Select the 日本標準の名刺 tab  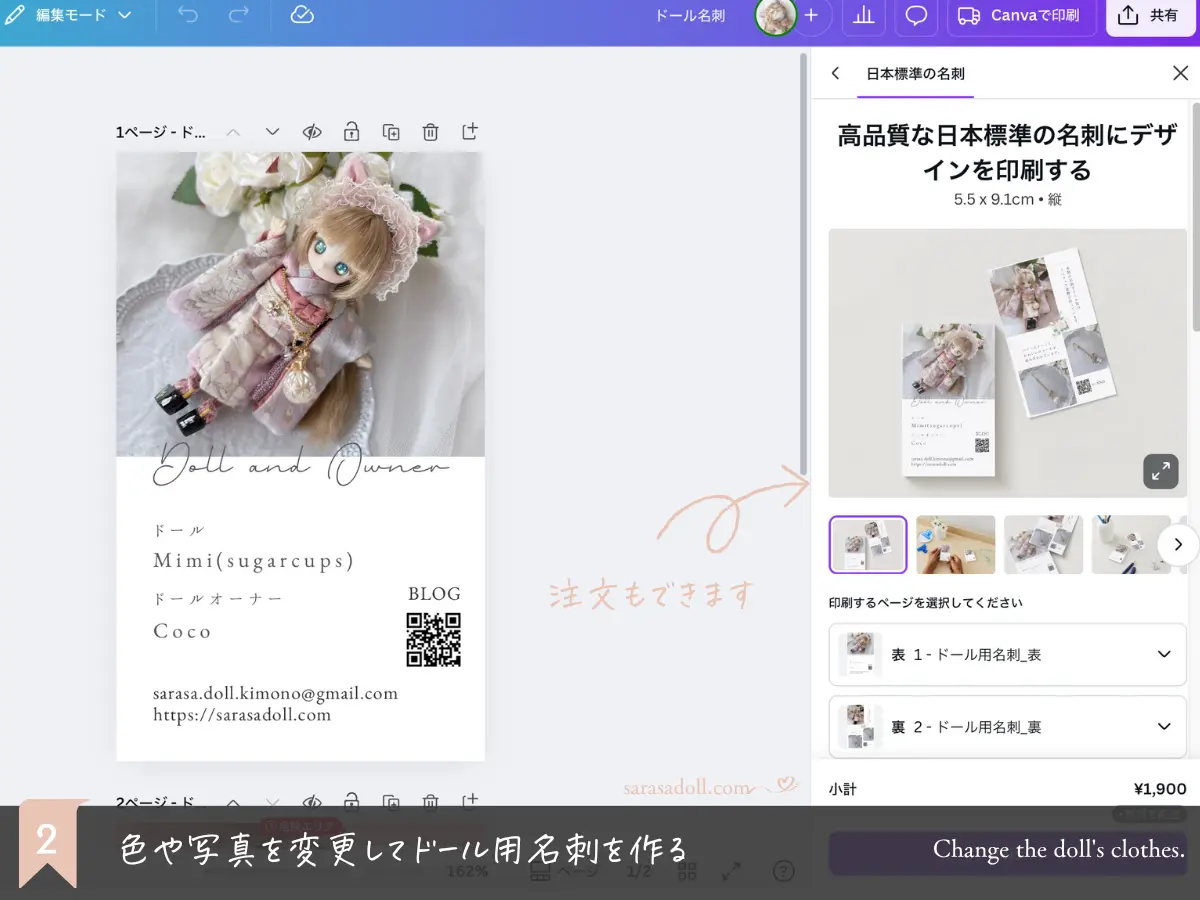click(915, 73)
